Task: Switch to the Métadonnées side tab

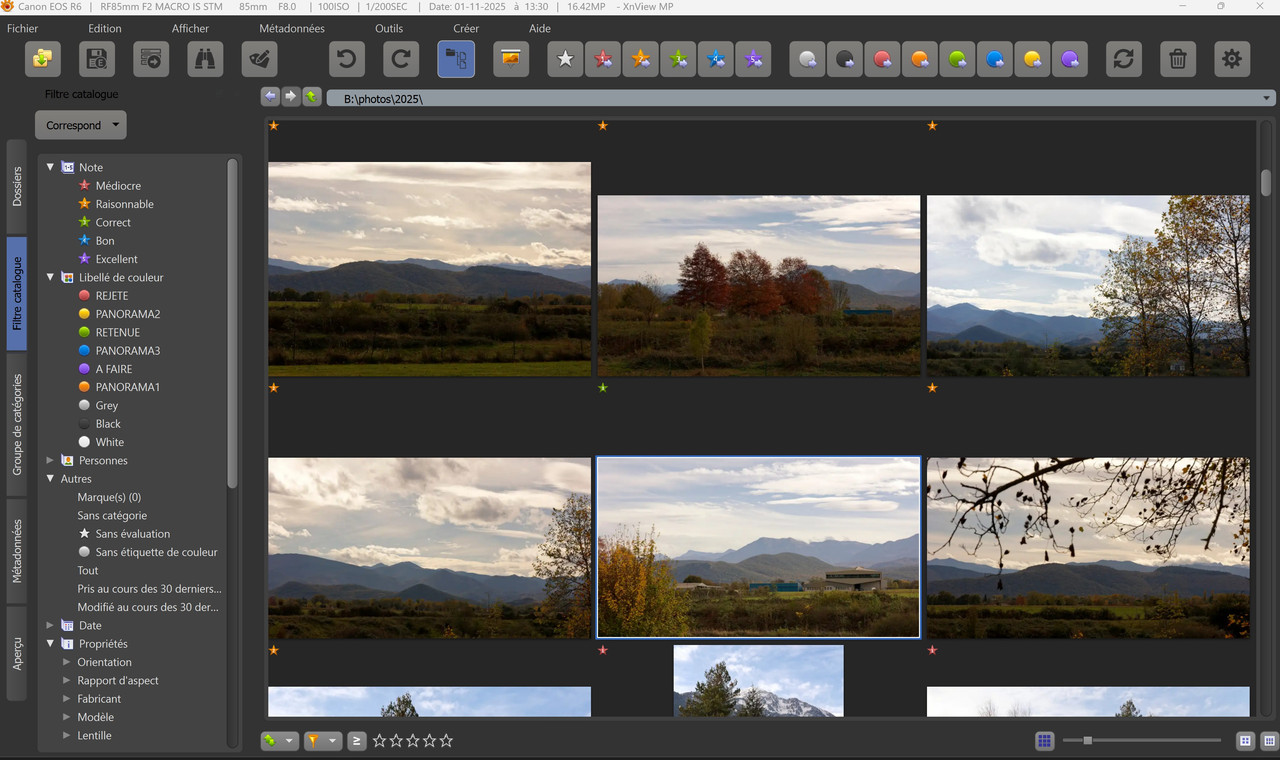Action: [x=17, y=551]
